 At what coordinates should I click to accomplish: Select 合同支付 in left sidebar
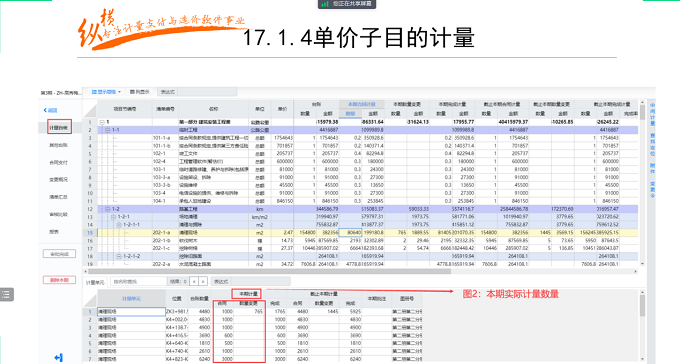pos(58,162)
